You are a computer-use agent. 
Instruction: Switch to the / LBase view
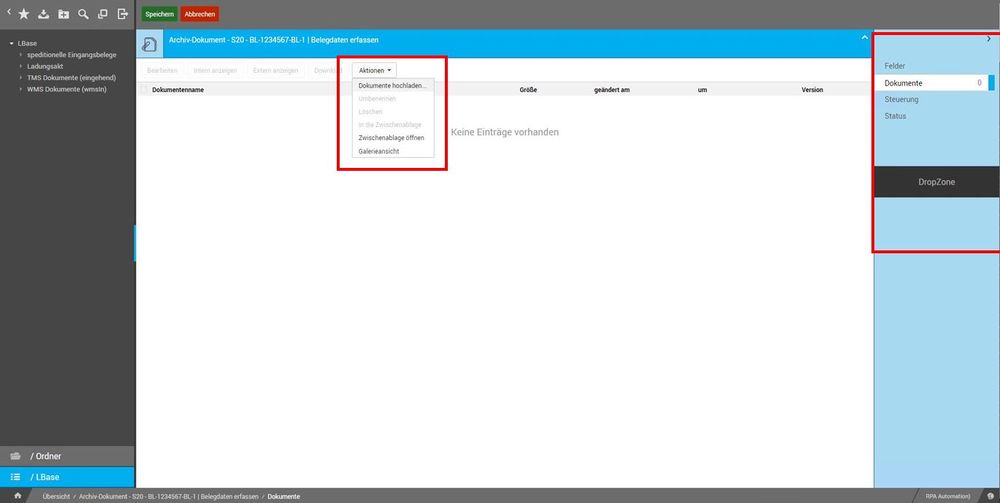(67, 477)
